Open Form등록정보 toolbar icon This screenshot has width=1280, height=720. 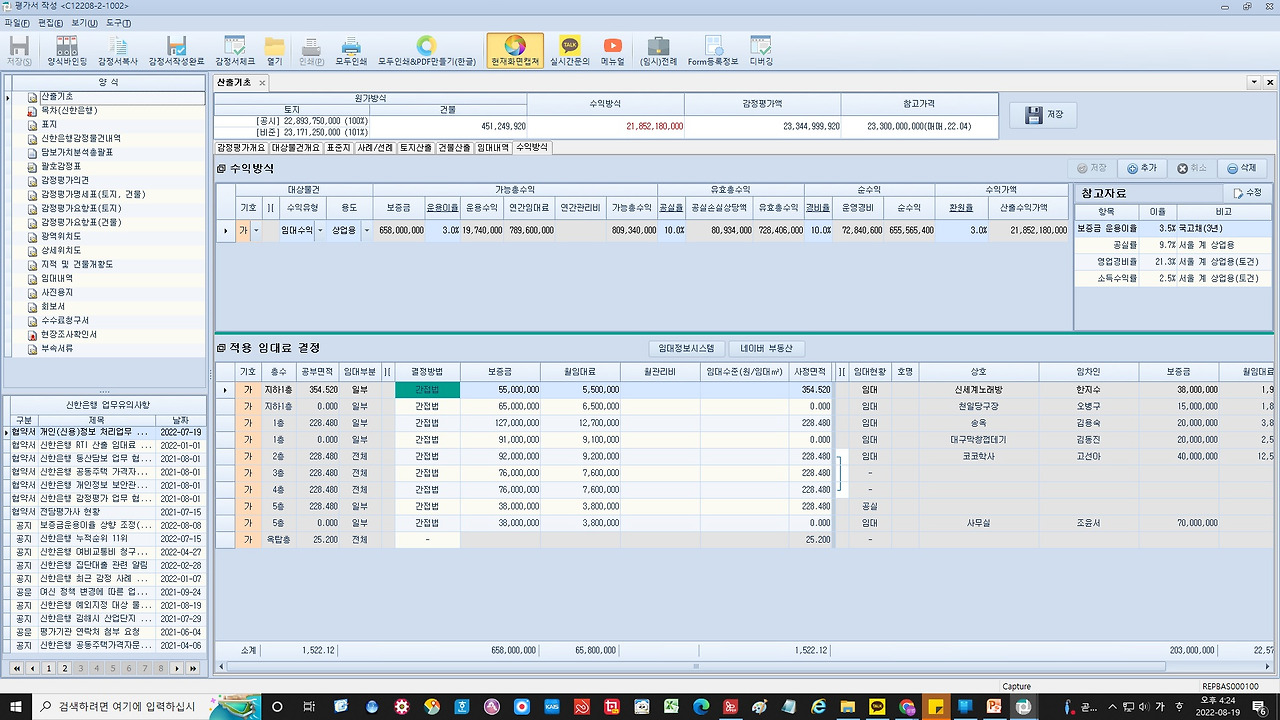pos(713,51)
